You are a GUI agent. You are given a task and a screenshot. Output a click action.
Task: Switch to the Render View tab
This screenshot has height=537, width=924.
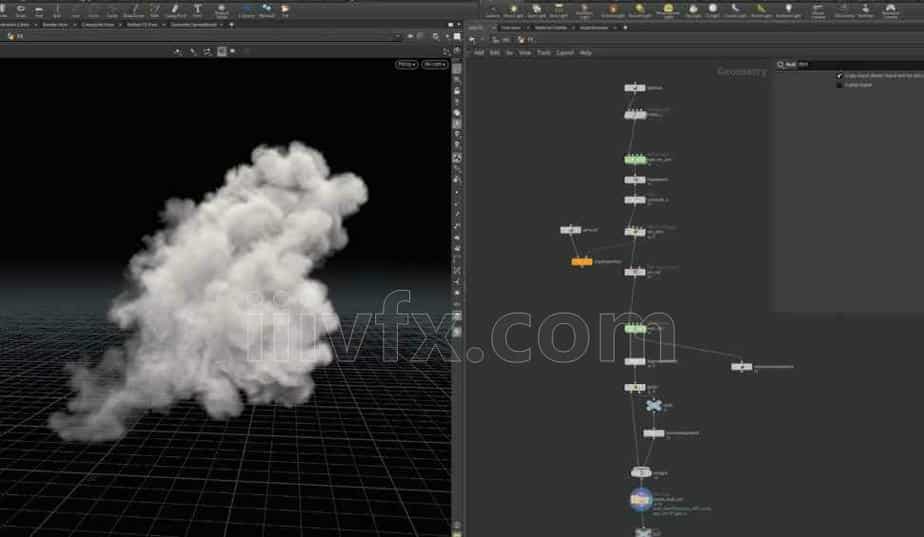[55, 25]
